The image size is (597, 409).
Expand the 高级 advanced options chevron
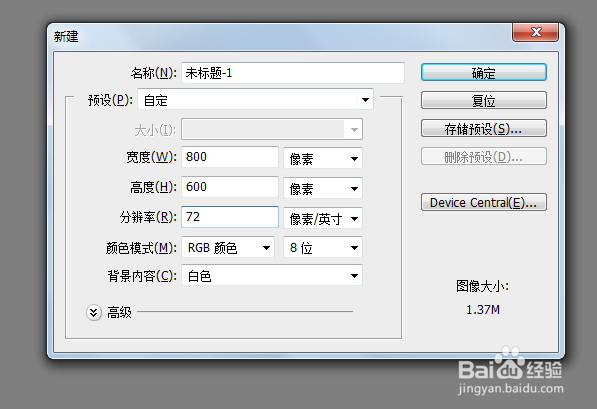pos(94,313)
